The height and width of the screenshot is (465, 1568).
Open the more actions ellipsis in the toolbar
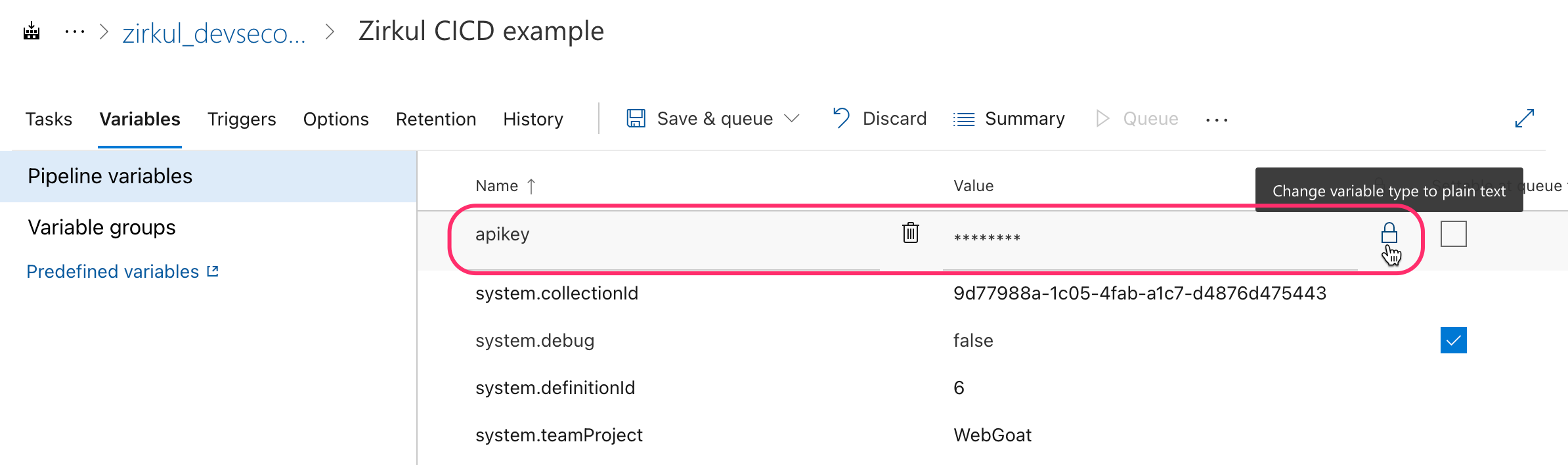pos(1217,120)
